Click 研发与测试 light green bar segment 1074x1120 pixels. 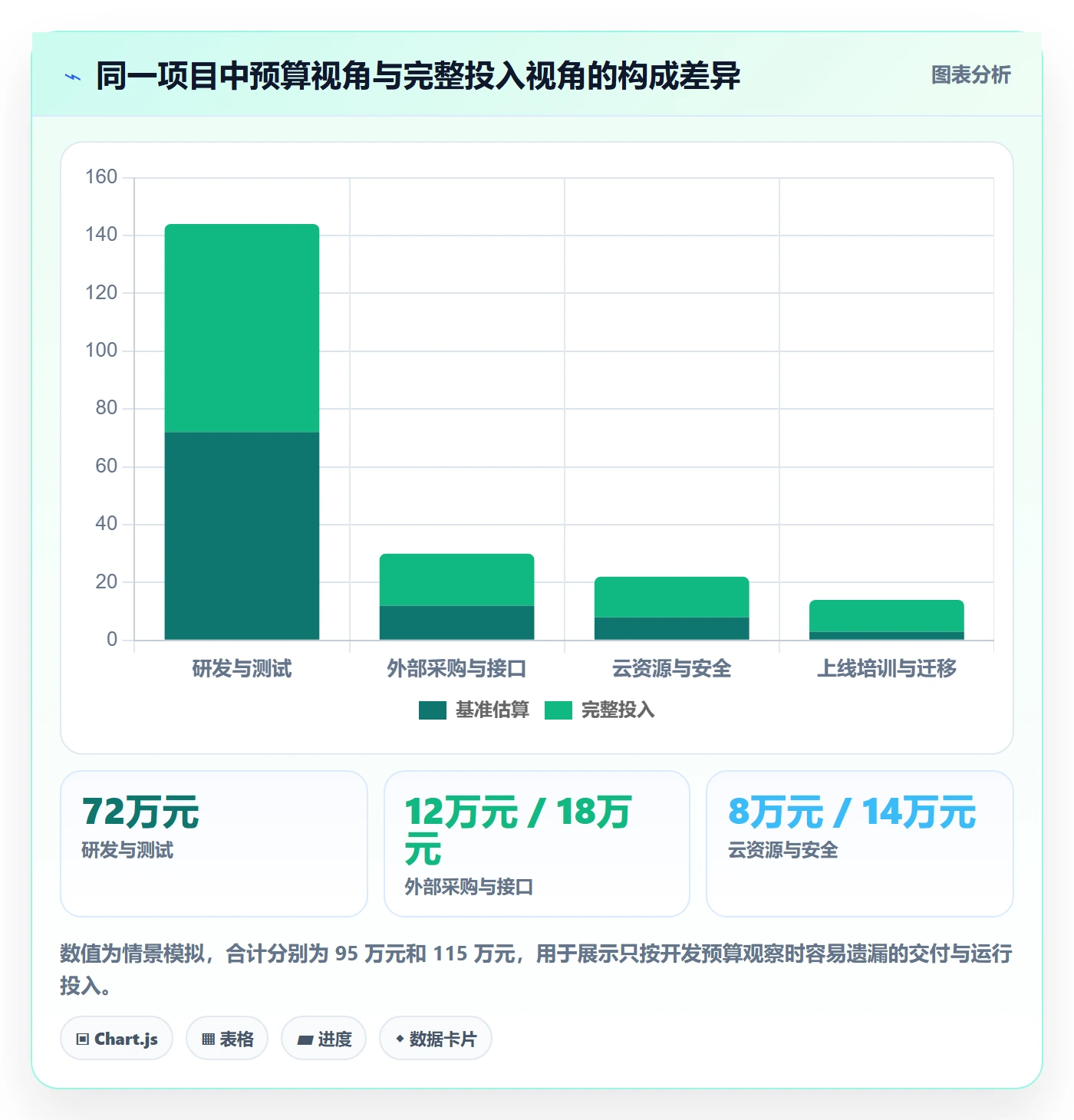point(242,328)
